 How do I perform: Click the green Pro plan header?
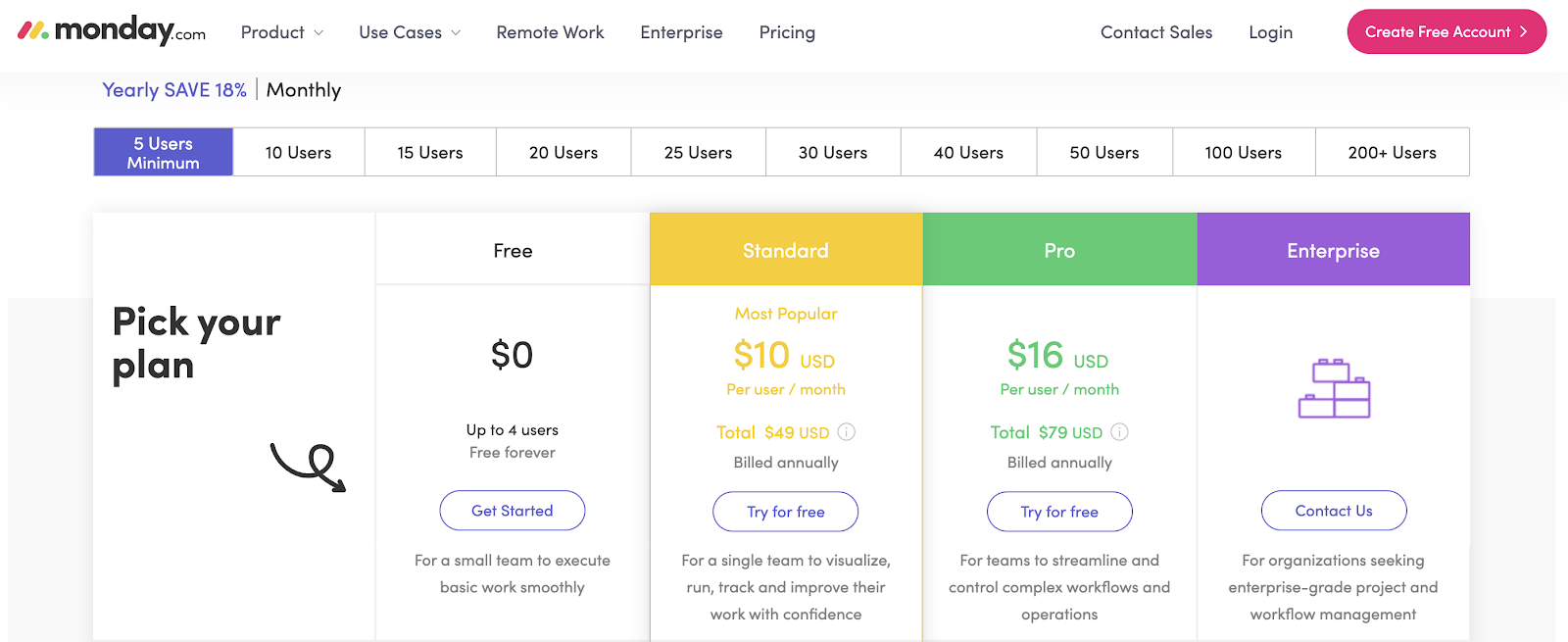(1059, 251)
